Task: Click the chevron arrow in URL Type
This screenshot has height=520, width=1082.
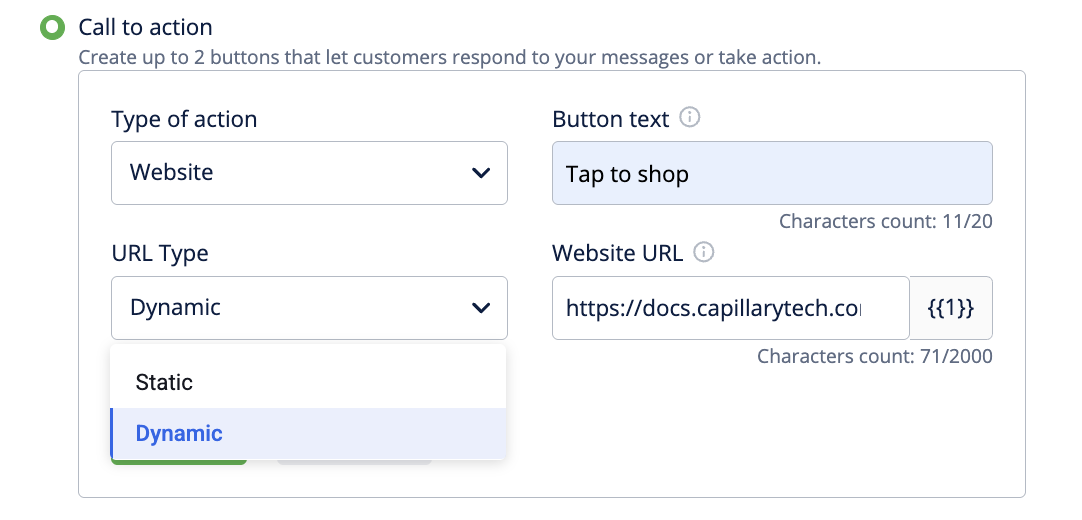Action: 480,308
